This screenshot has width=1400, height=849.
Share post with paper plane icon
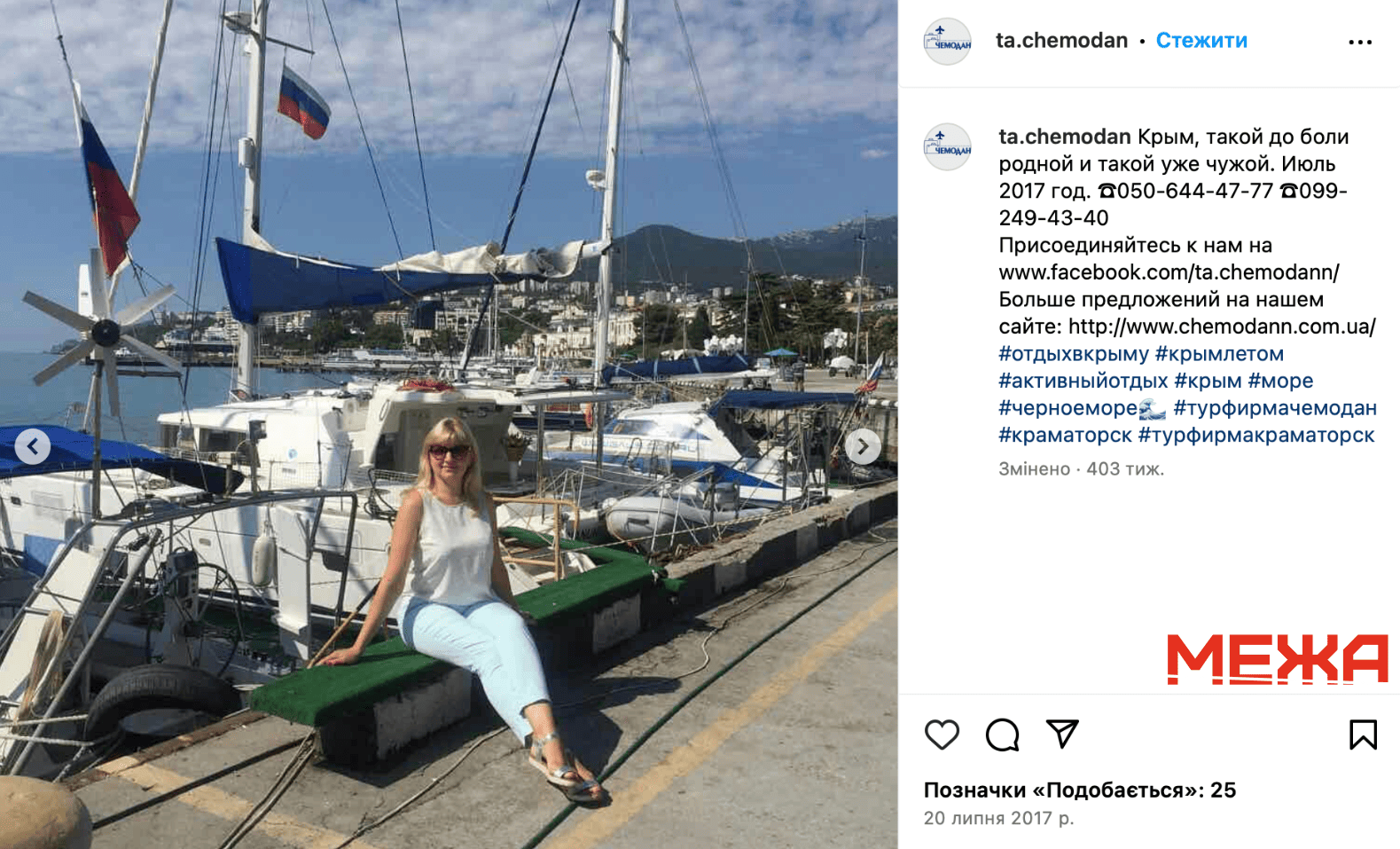[x=1062, y=734]
